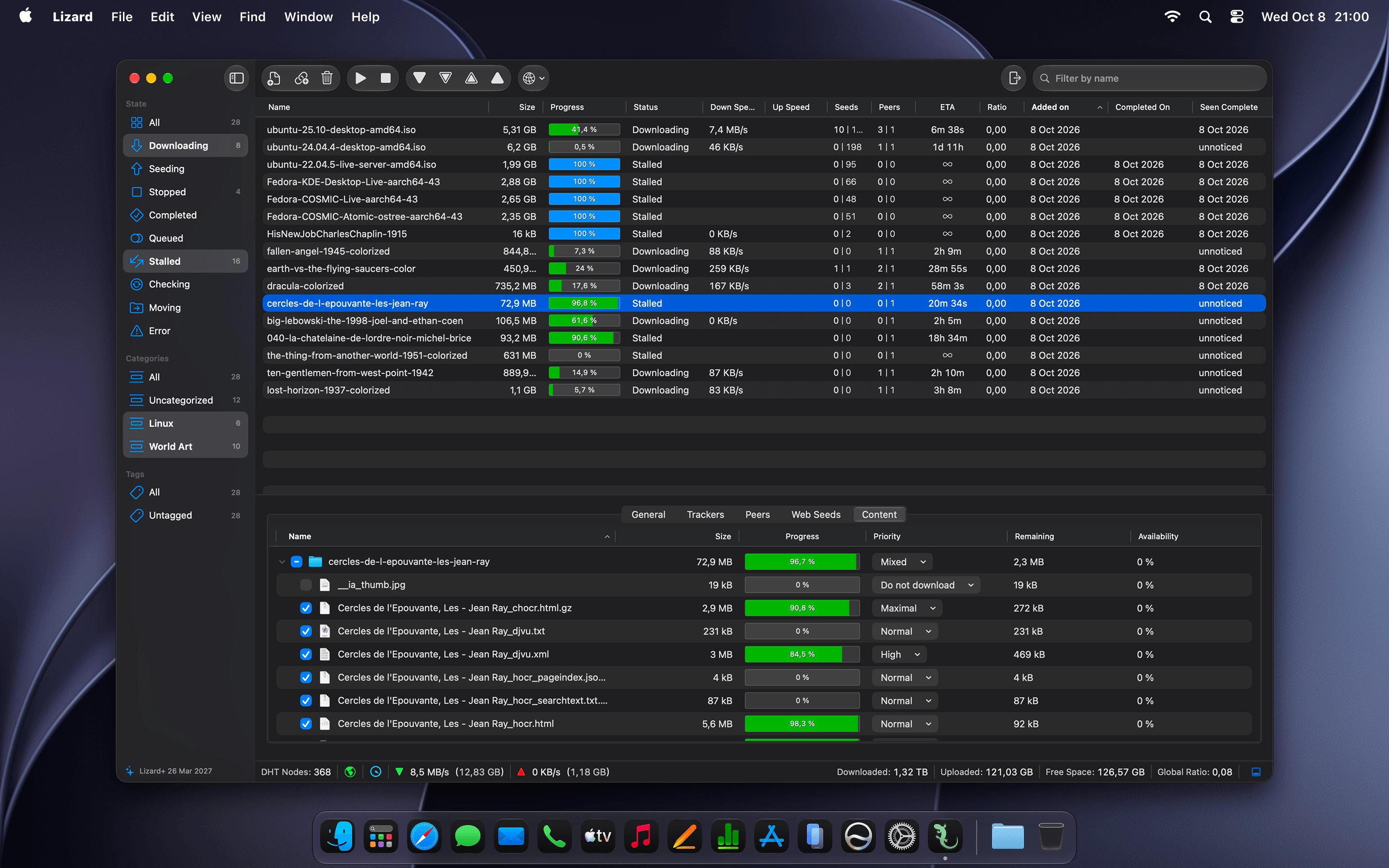Select the Linux category
The image size is (1389, 868).
[185, 423]
